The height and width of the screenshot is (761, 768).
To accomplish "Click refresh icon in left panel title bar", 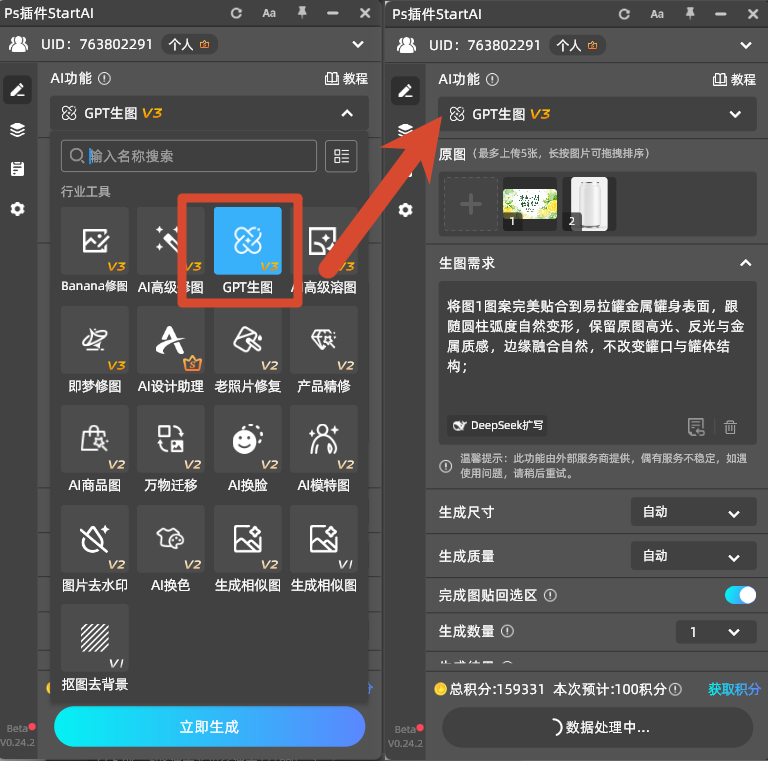I will [236, 13].
